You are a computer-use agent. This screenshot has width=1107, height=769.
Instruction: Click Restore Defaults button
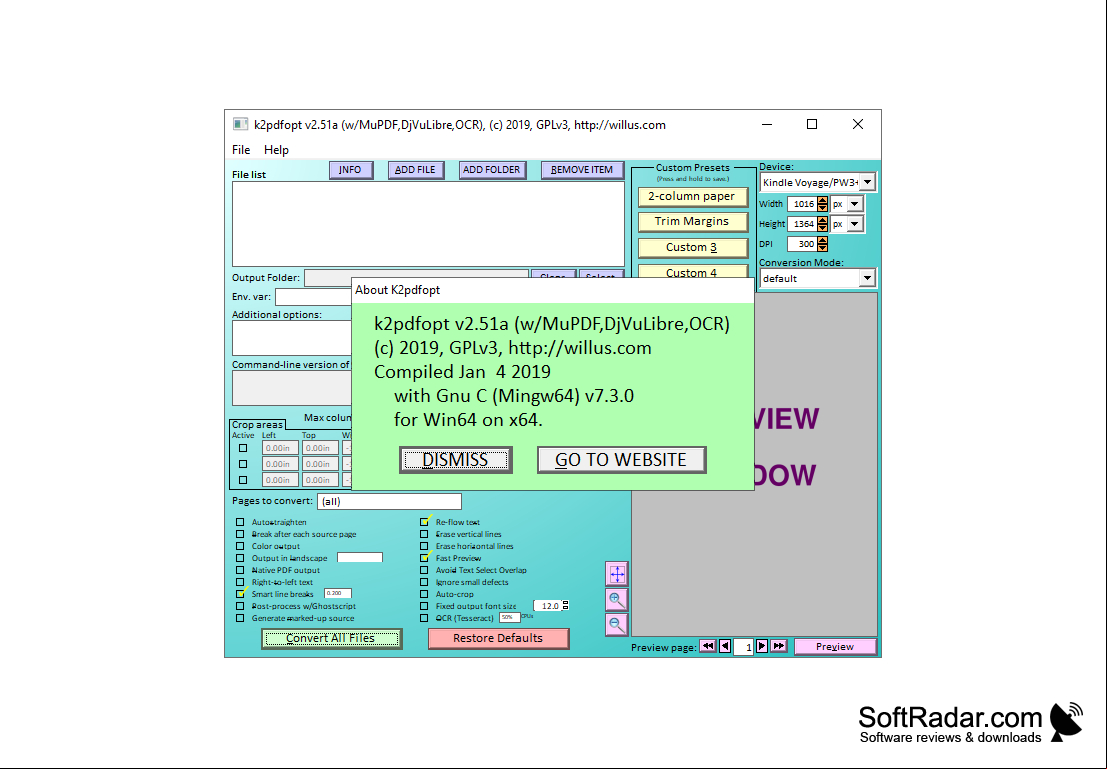498,638
